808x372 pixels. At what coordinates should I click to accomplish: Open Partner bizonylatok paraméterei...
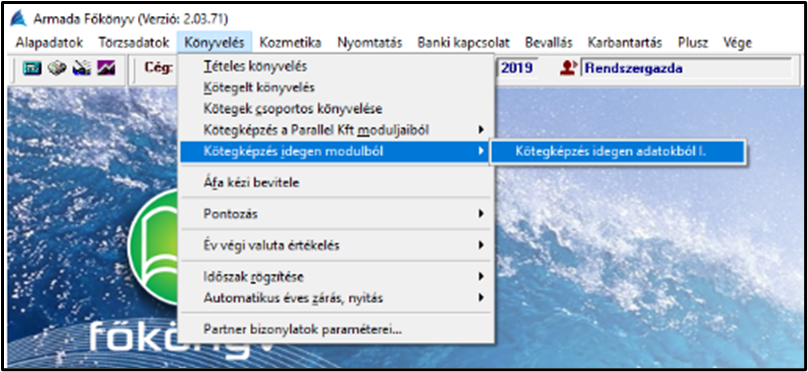pyautogui.click(x=336, y=330)
